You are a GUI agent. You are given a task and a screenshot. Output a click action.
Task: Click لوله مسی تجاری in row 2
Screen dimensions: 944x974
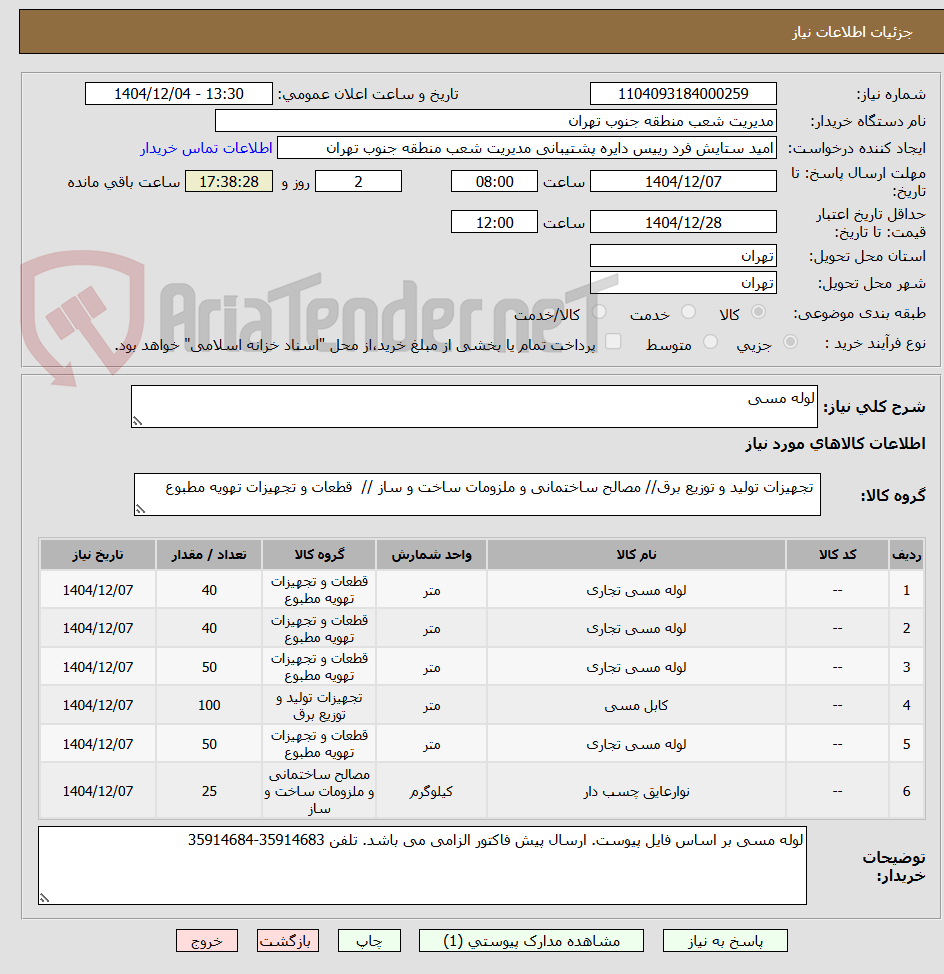[x=637, y=629]
